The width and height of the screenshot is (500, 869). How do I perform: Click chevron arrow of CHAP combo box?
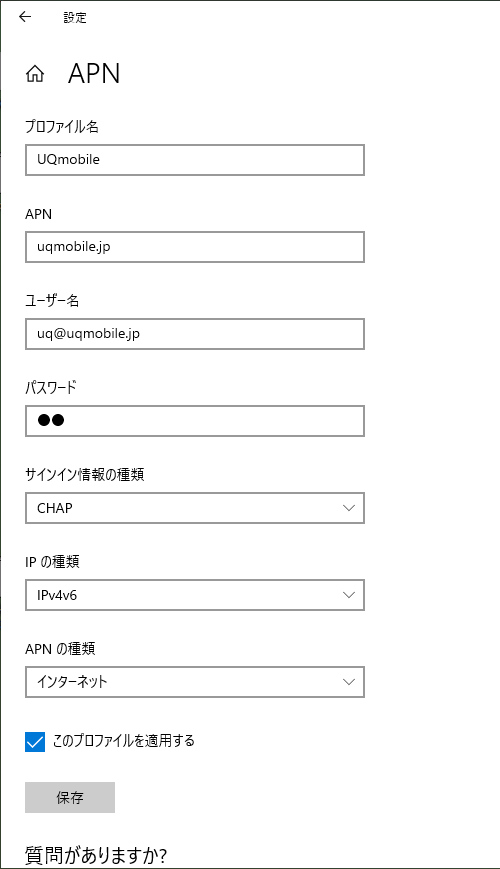349,508
